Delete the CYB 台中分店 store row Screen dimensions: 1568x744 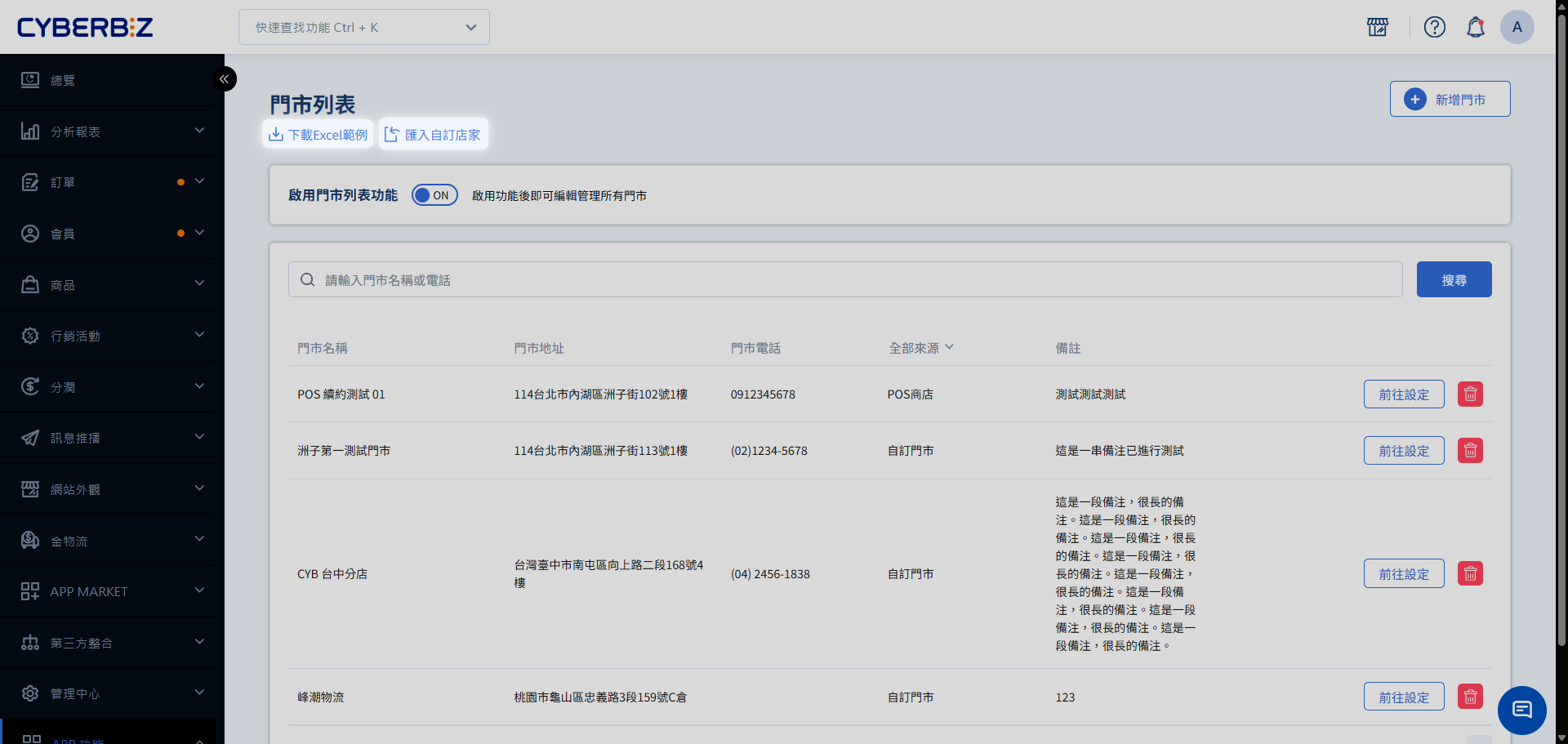[1470, 574]
